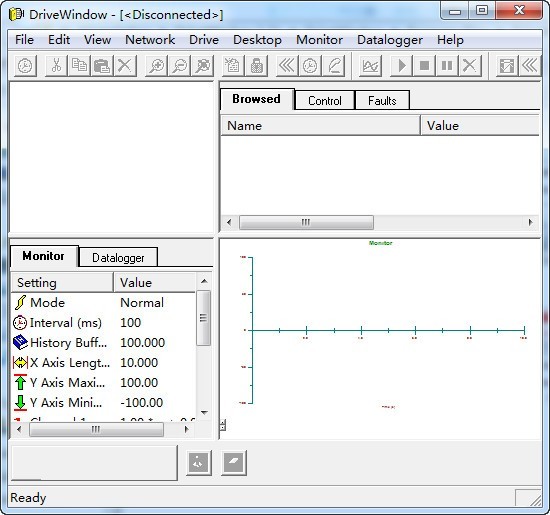Image resolution: width=550 pixels, height=515 pixels.
Task: Start monitoring with the play icon
Action: pyautogui.click(x=402, y=66)
